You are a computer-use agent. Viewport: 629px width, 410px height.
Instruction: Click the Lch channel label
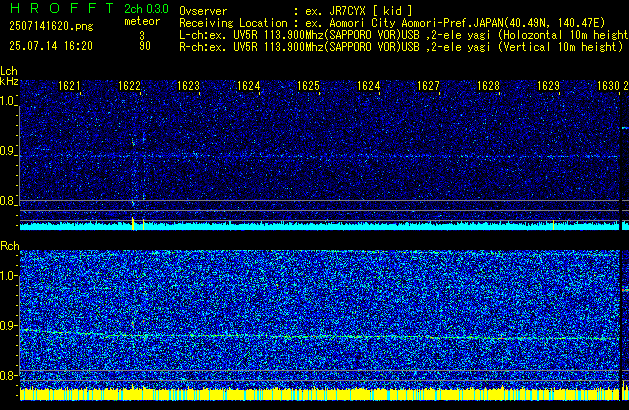[9, 71]
